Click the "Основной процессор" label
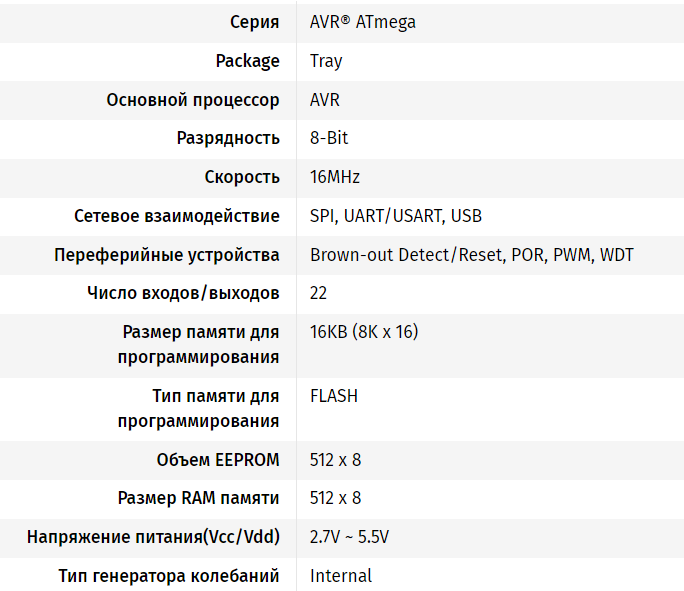Viewport: 684px width, 591px height. click(x=193, y=100)
